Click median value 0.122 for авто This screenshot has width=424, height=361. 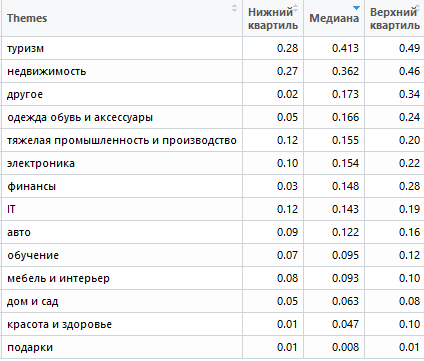coord(345,232)
